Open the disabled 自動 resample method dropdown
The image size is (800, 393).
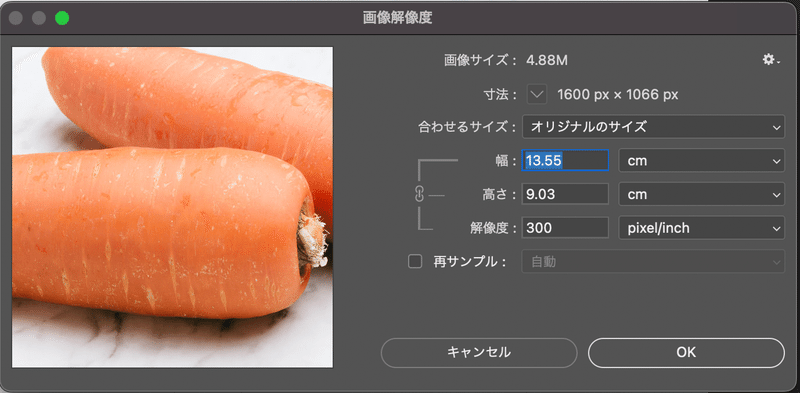[x=653, y=262]
